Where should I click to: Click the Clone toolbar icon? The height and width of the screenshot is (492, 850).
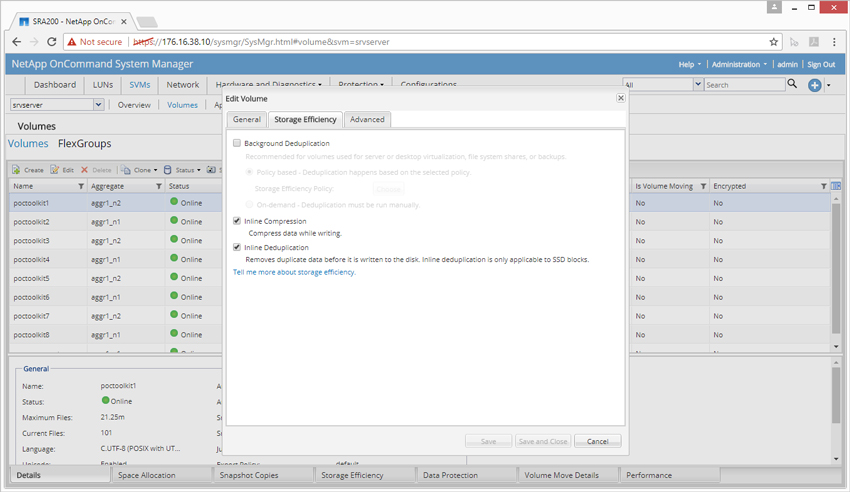pos(125,170)
